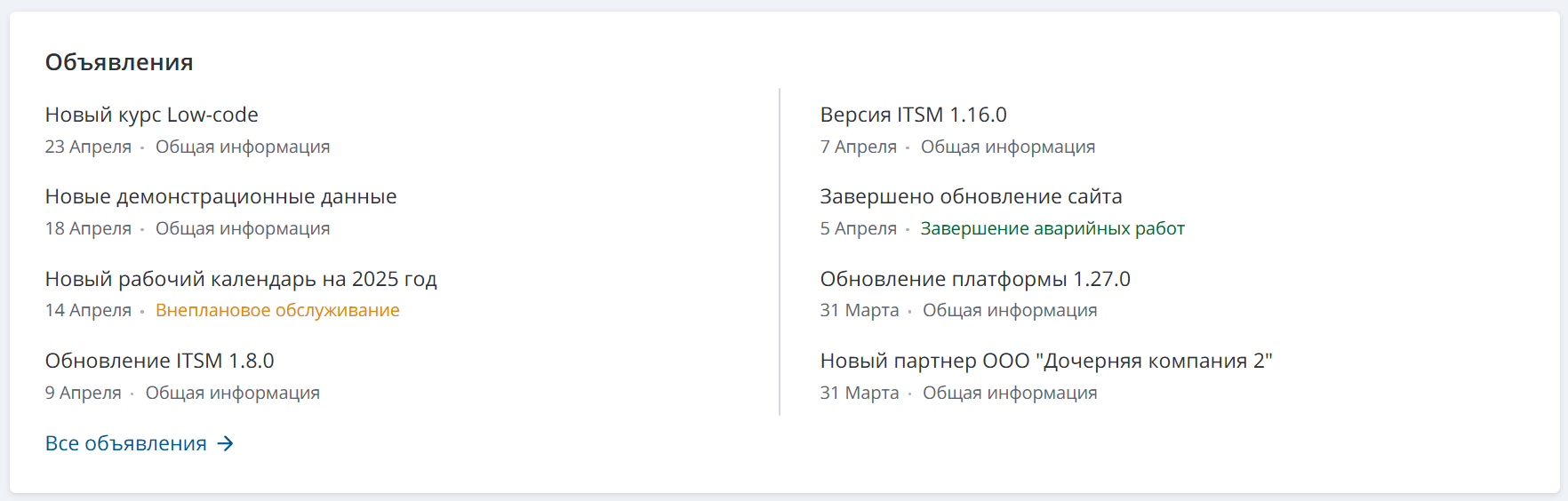Image resolution: width=1568 pixels, height=501 pixels.
Task: Click the 14 Апреля date
Action: point(88,311)
